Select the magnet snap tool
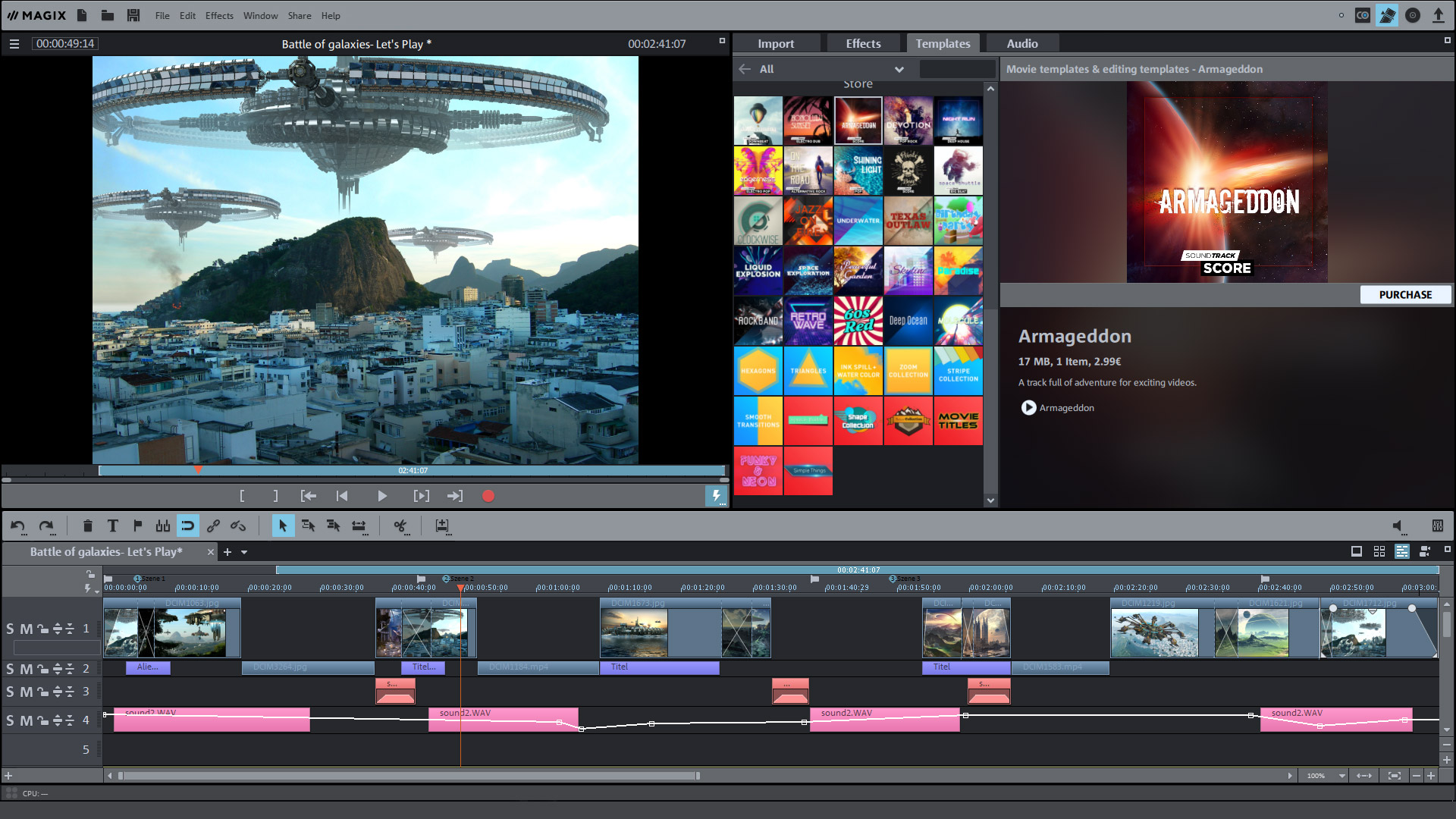The height and width of the screenshot is (819, 1456). 188,526
